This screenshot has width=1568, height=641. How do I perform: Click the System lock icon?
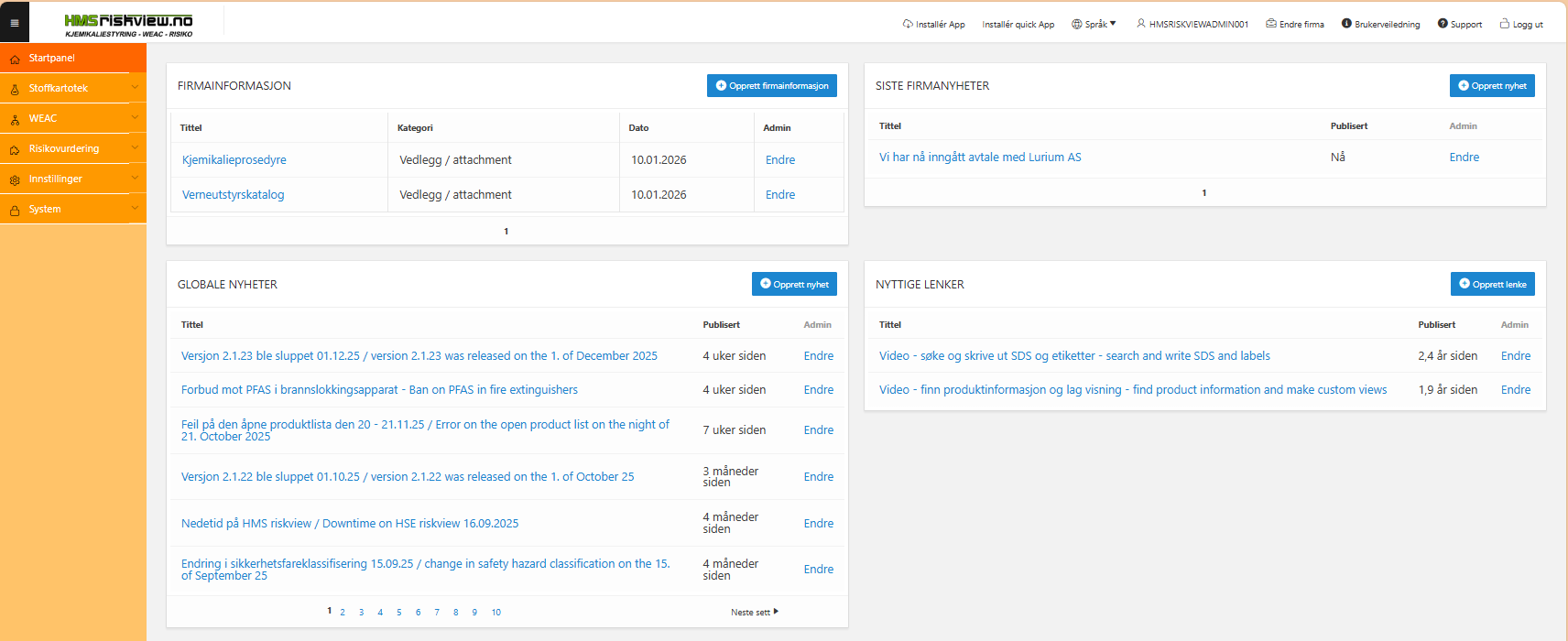click(15, 210)
